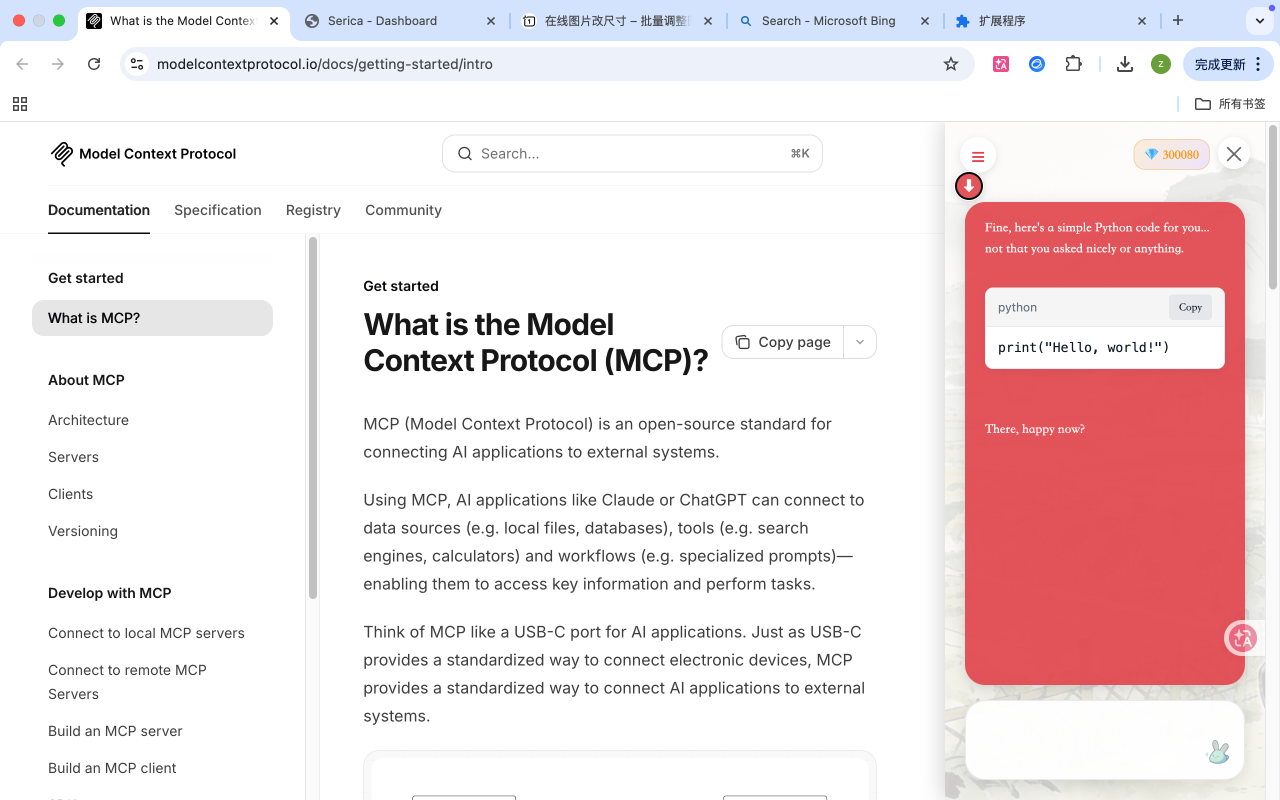Close the Serica - Dashboard tab
Image resolution: width=1280 pixels, height=800 pixels.
(x=490, y=20)
